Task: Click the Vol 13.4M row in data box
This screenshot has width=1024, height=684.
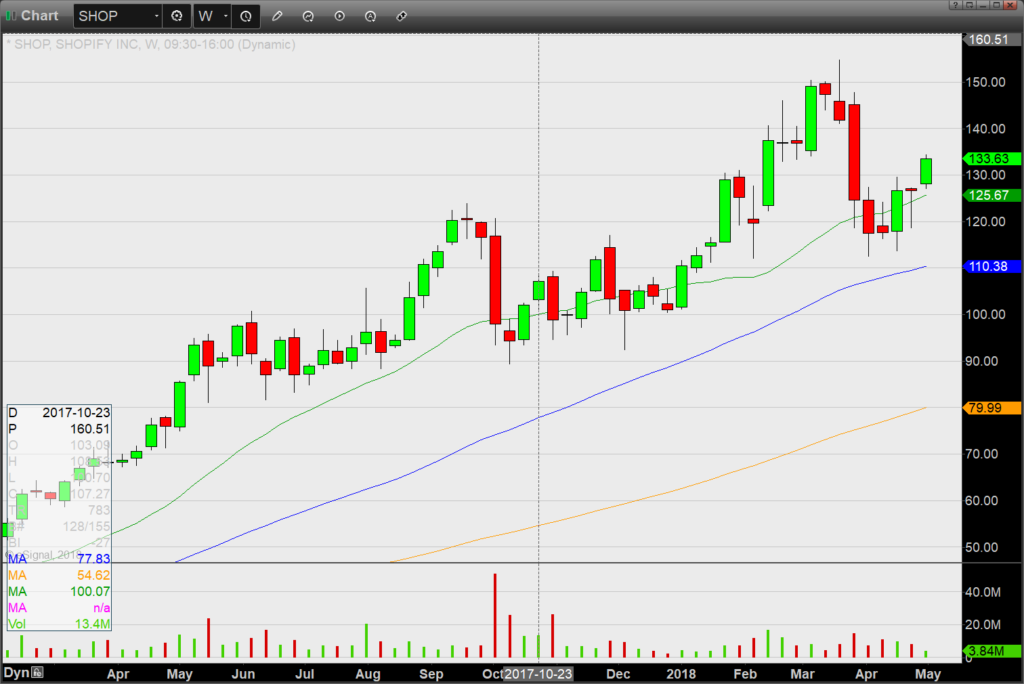Action: (x=59, y=624)
